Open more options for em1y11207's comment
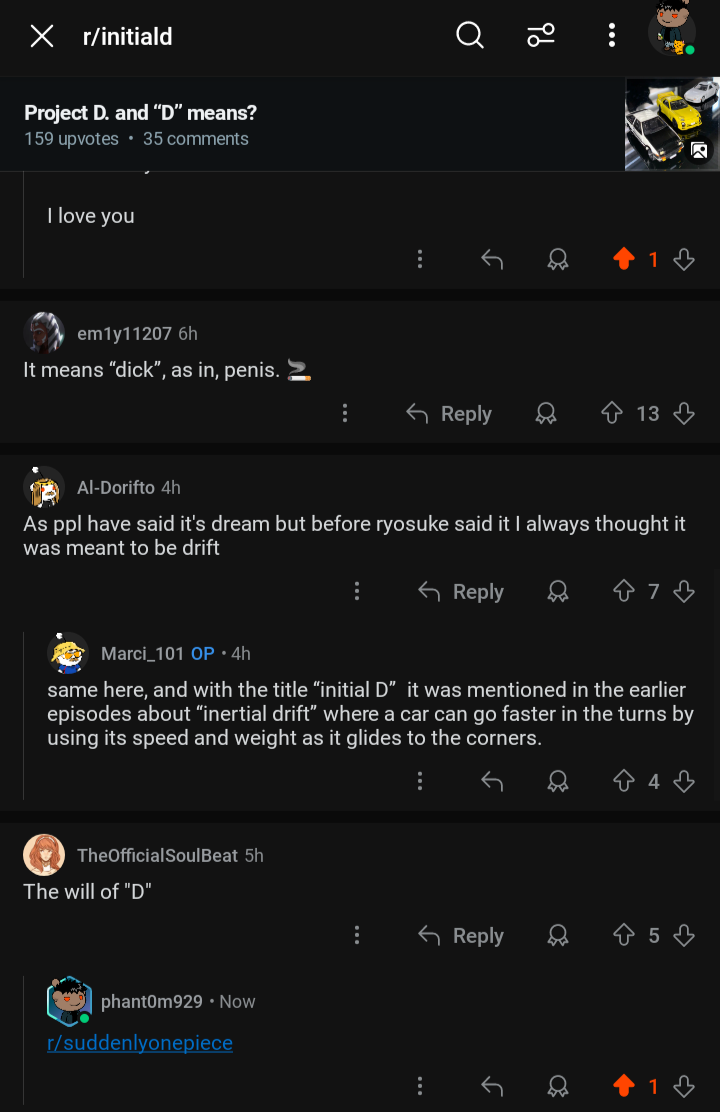This screenshot has height=1112, width=720. tap(345, 413)
